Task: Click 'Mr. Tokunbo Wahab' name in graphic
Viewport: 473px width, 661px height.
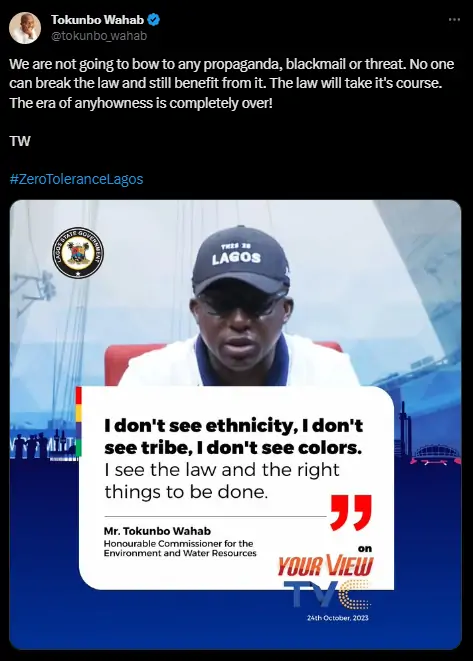Action: (157, 531)
